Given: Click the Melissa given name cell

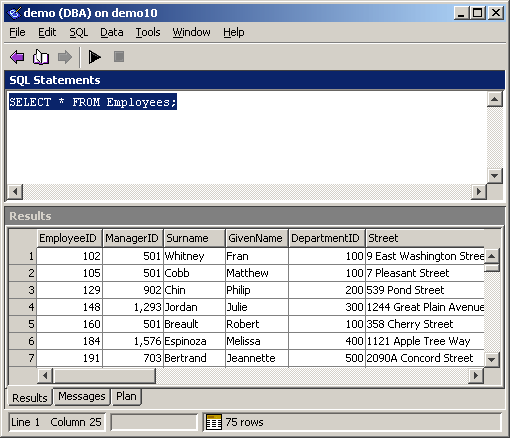Looking at the screenshot, I should [x=257, y=341].
